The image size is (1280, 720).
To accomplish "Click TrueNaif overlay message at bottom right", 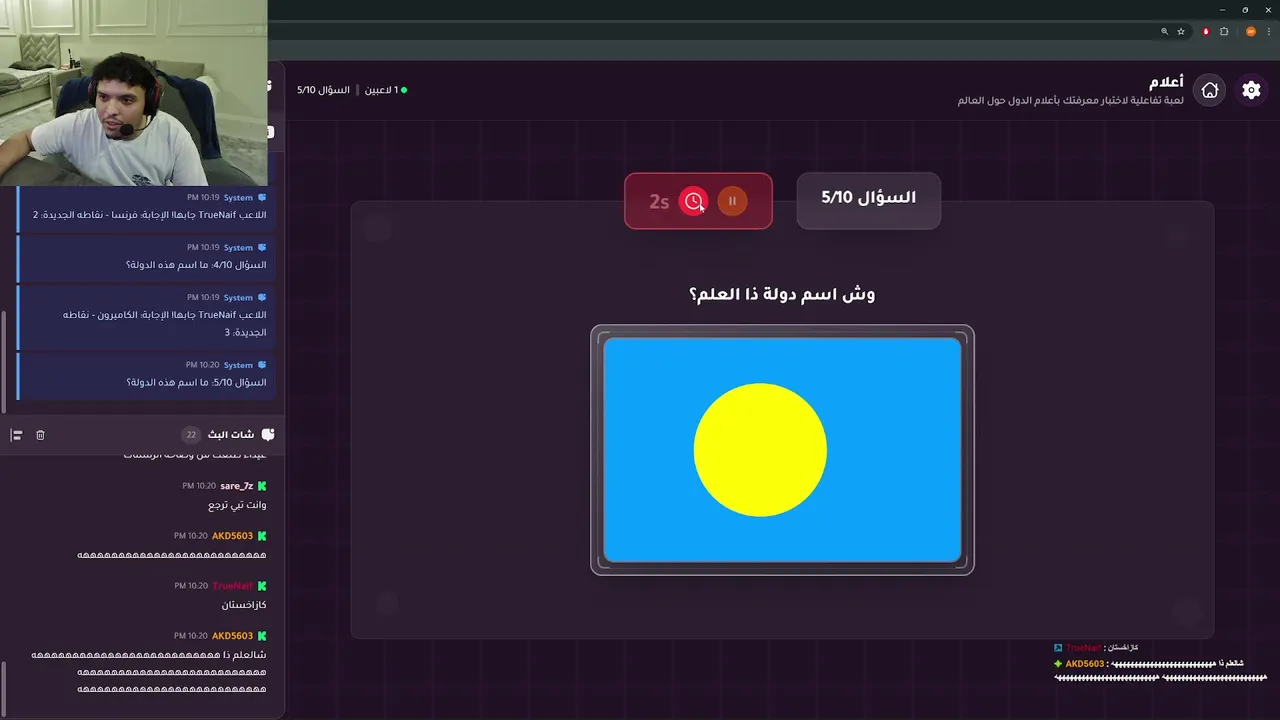I will coord(1096,648).
